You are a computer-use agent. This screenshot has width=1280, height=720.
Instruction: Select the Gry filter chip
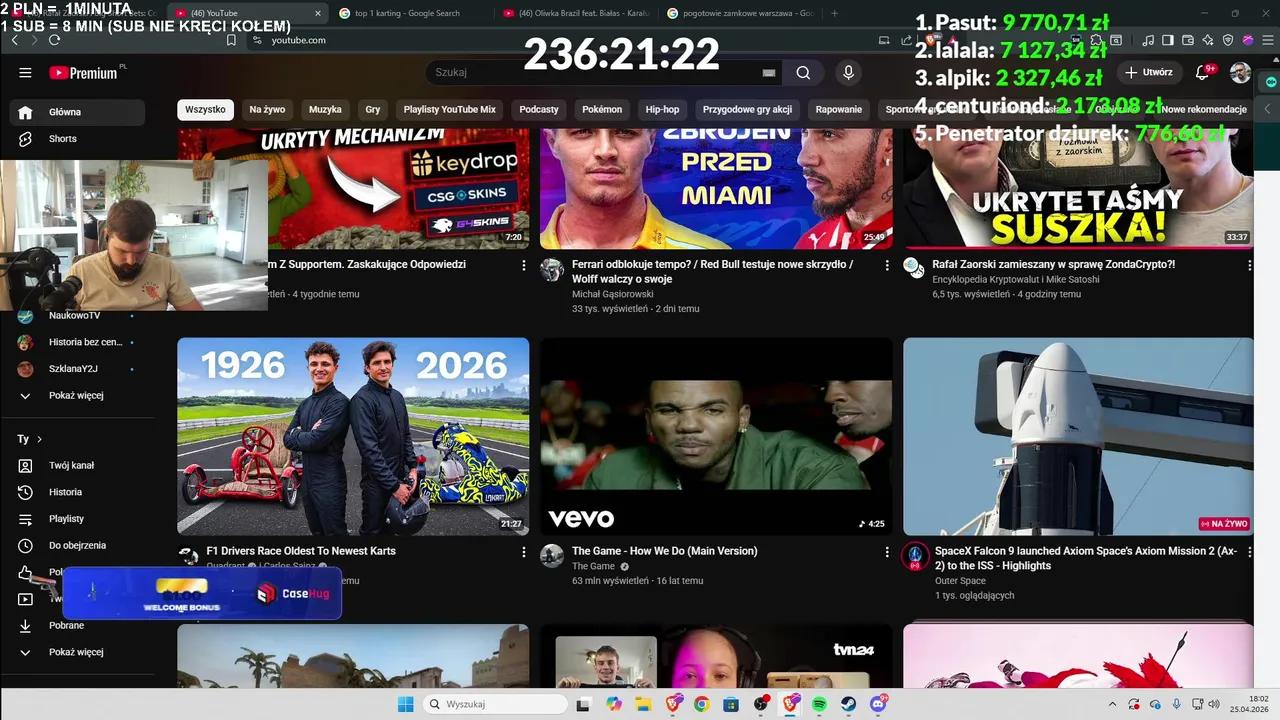(373, 109)
